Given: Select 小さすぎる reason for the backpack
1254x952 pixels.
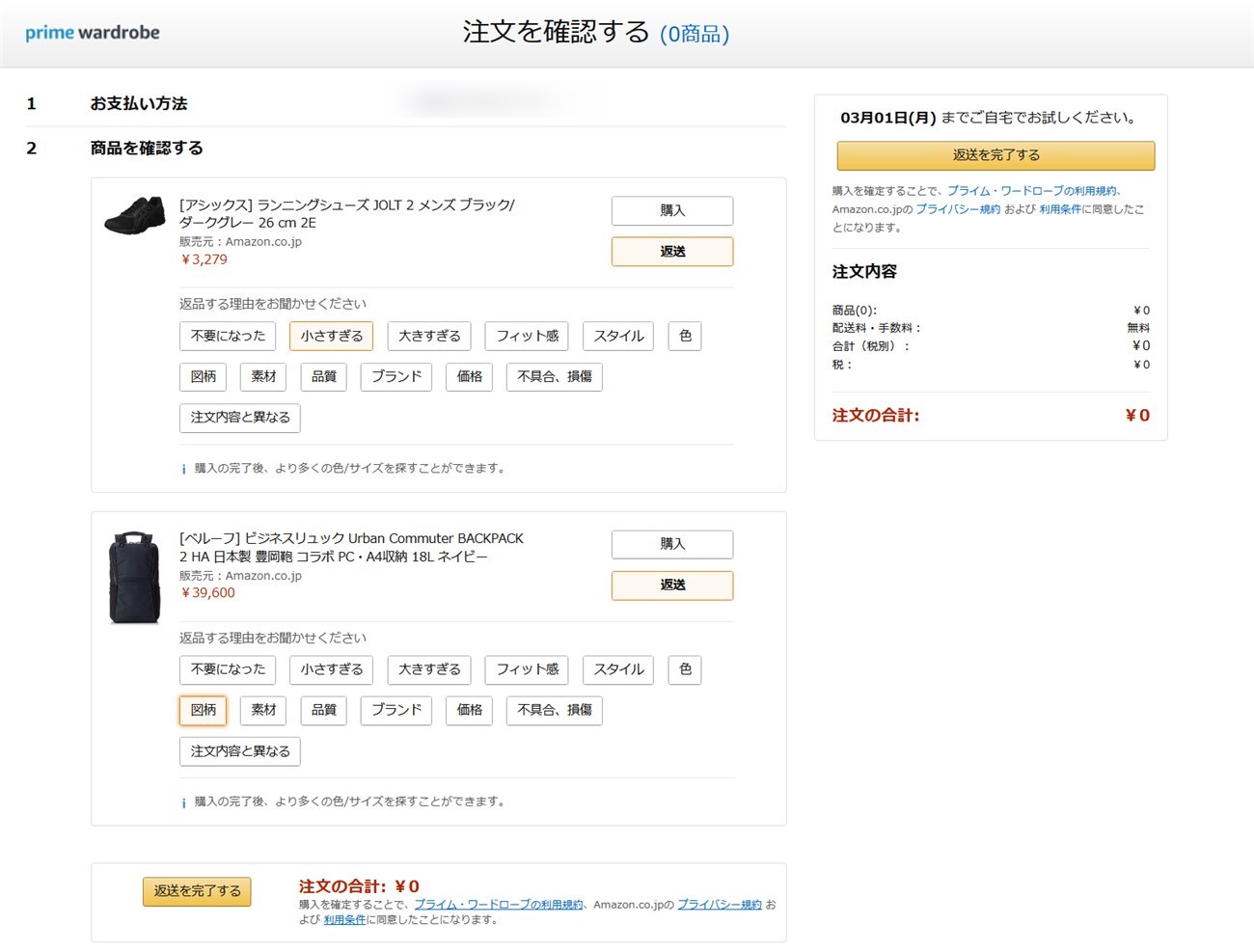Looking at the screenshot, I should [331, 669].
